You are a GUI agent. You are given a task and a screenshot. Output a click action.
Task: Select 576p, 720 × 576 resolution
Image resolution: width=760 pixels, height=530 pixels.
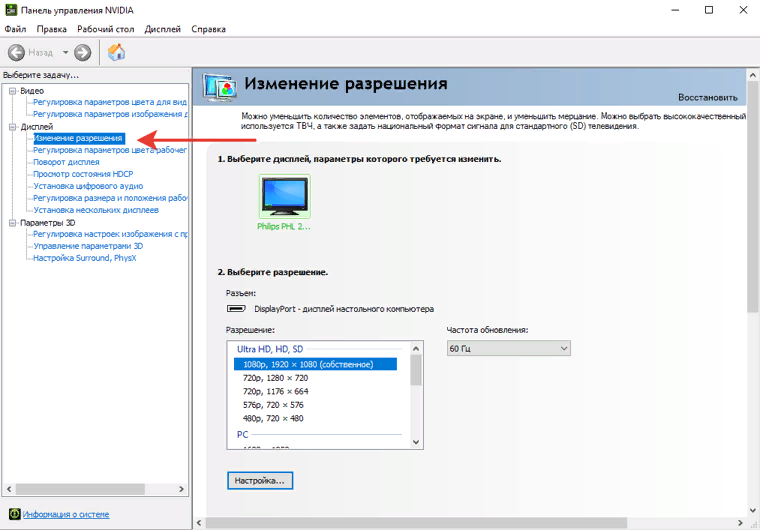(x=273, y=405)
